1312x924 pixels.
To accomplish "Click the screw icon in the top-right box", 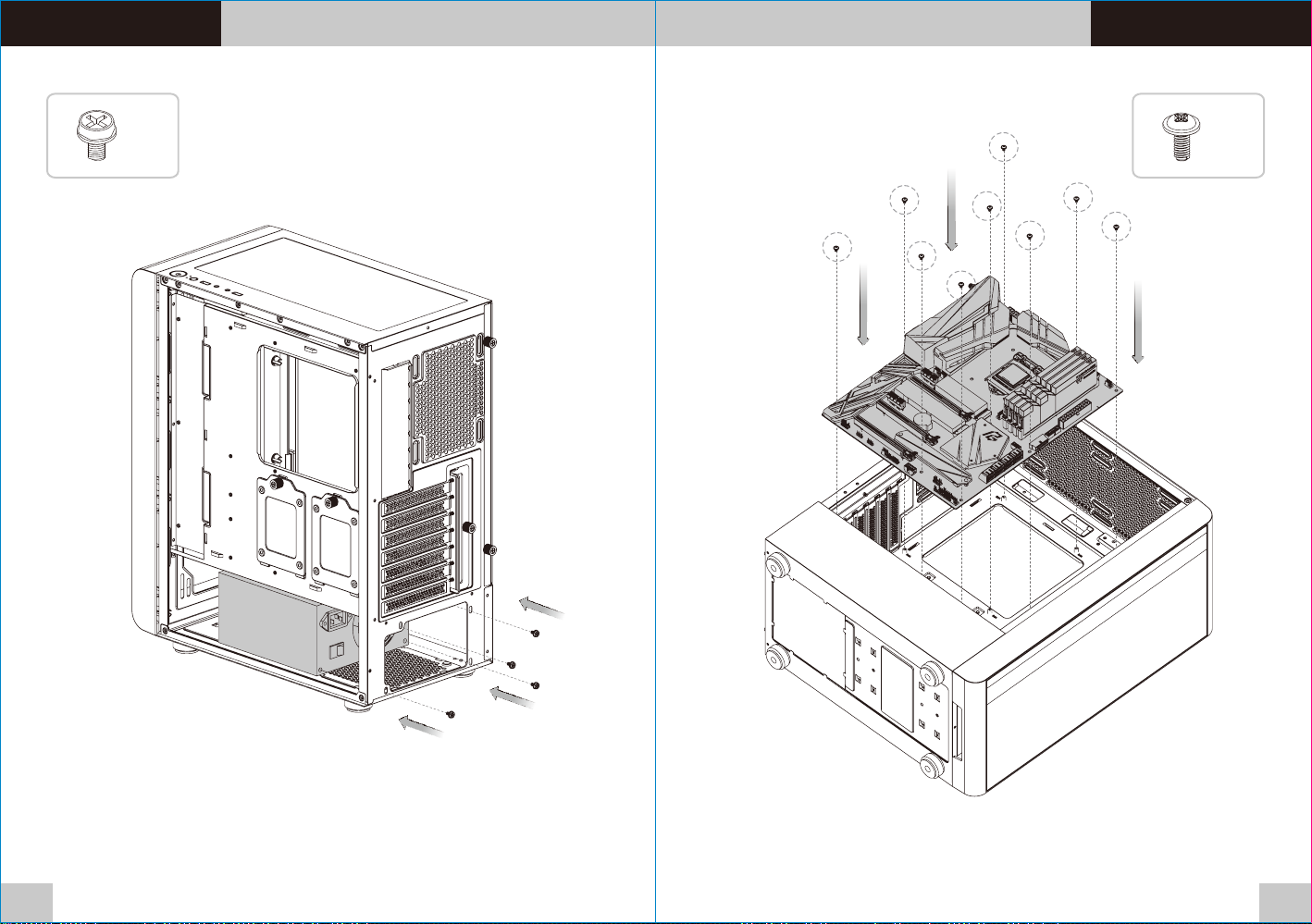I will click(1180, 136).
